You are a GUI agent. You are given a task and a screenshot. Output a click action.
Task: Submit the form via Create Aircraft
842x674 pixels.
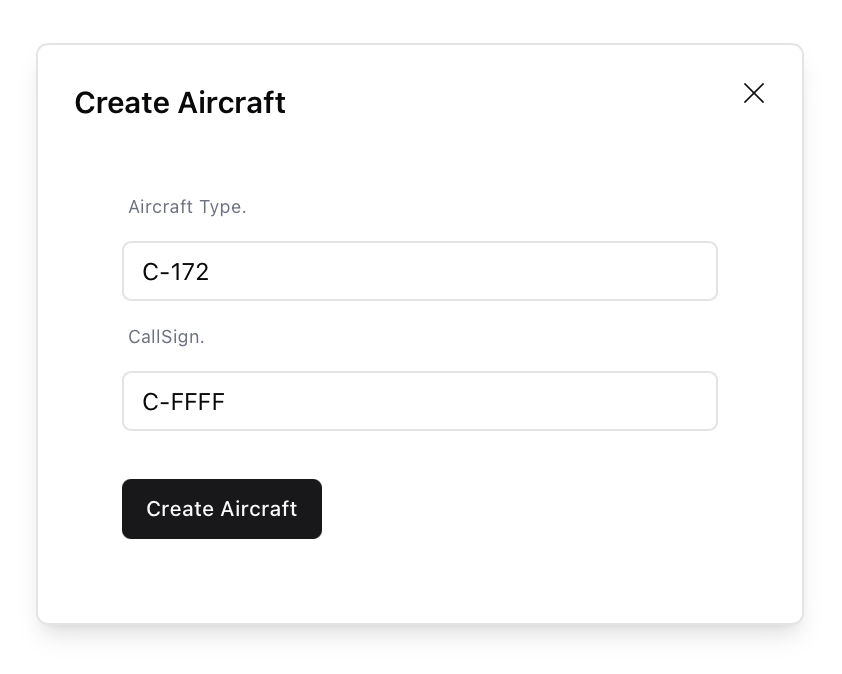(x=222, y=509)
